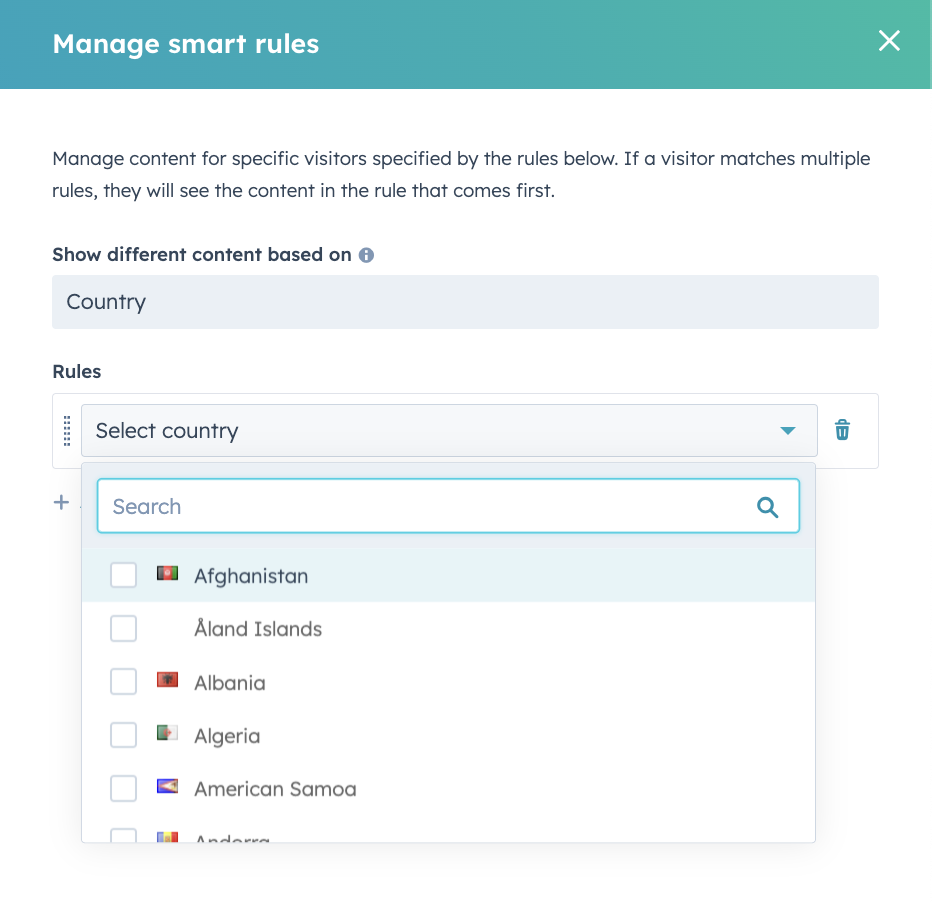932x902 pixels.
Task: Click the dropdown caret arrow
Action: pos(787,431)
